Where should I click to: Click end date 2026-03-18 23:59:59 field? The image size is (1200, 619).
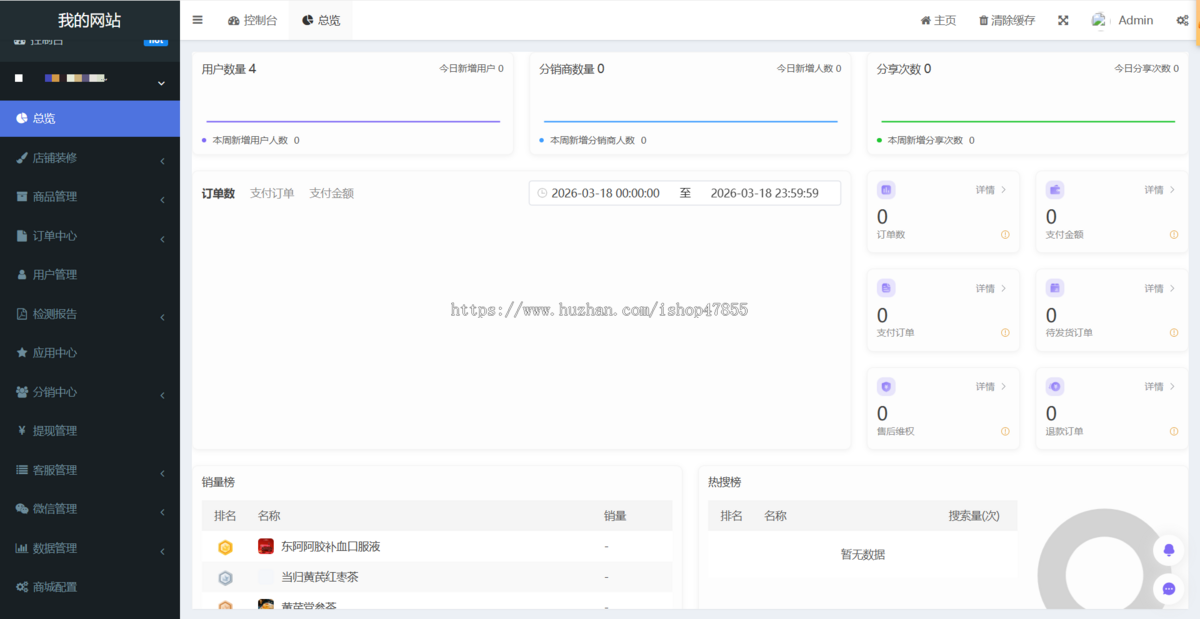765,193
